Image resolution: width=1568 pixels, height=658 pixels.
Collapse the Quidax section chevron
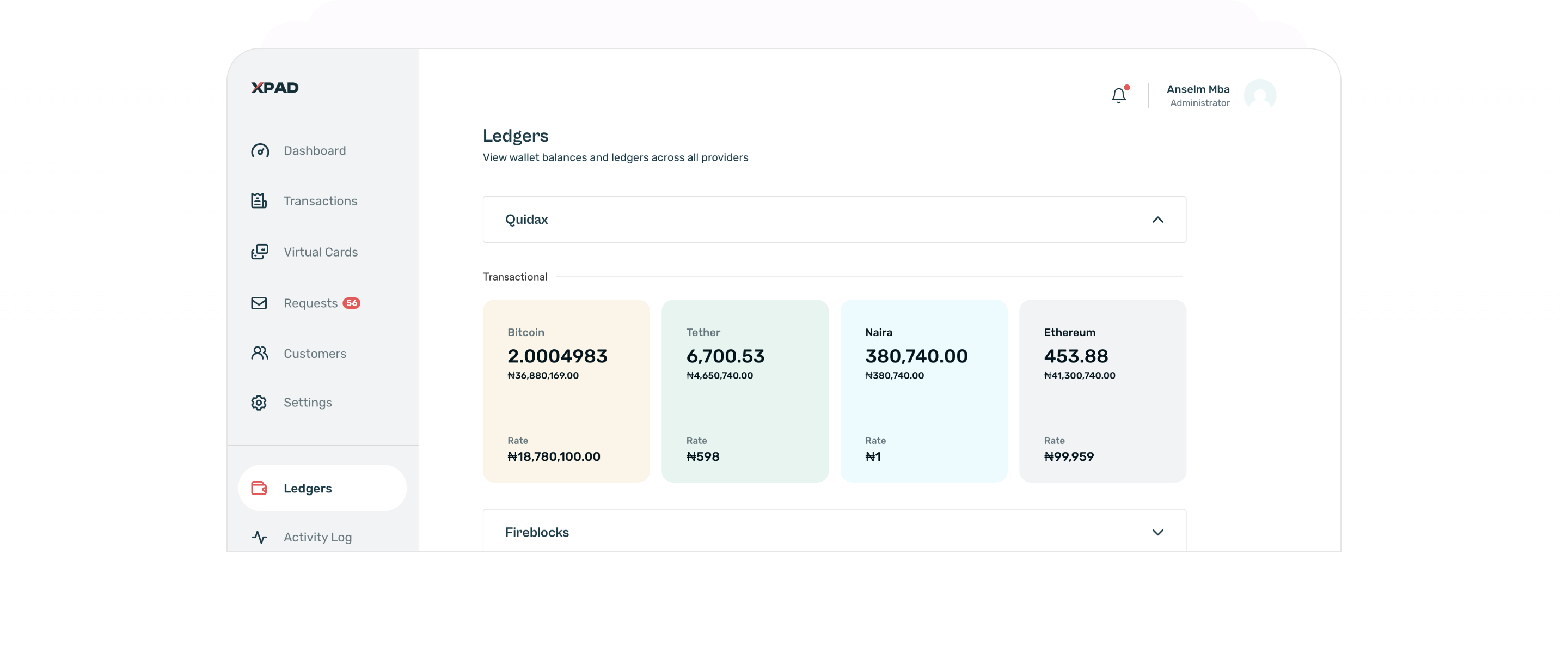[x=1157, y=220]
